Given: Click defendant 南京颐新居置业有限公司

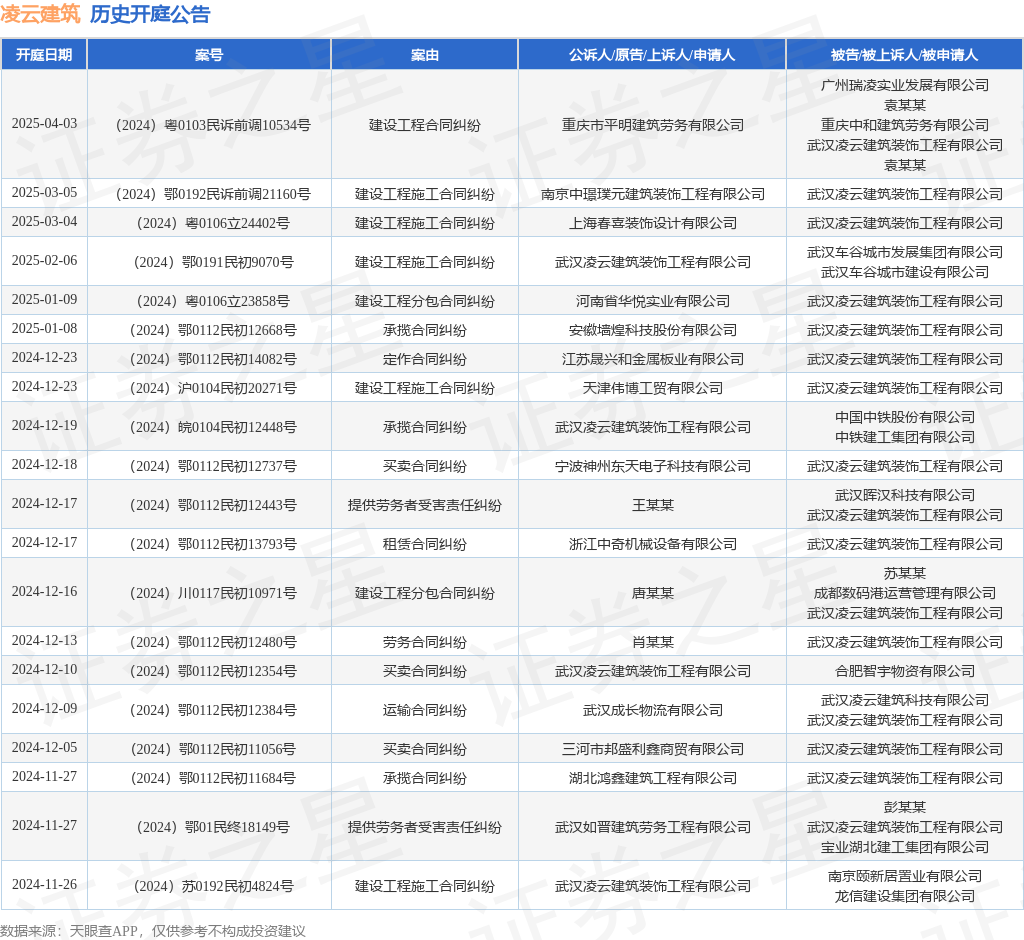Looking at the screenshot, I should 904,876.
